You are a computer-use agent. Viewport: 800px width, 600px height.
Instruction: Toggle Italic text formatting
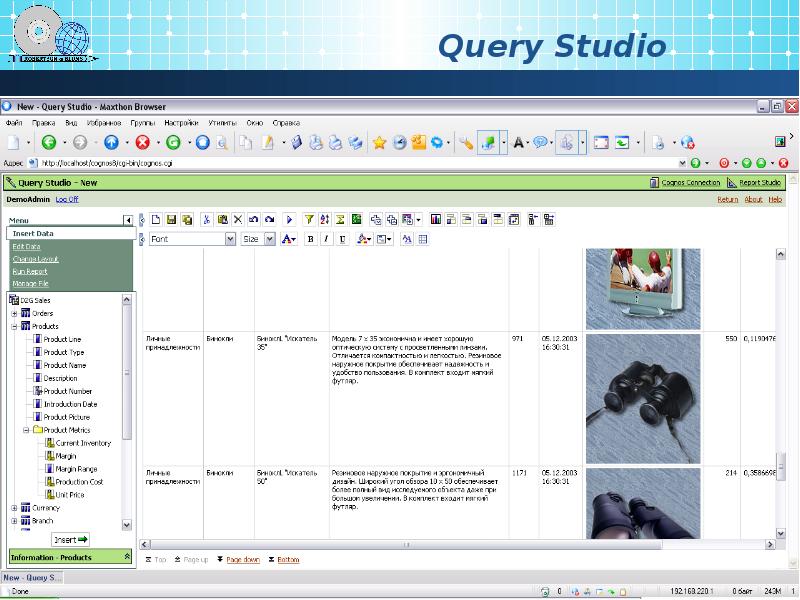tap(326, 239)
